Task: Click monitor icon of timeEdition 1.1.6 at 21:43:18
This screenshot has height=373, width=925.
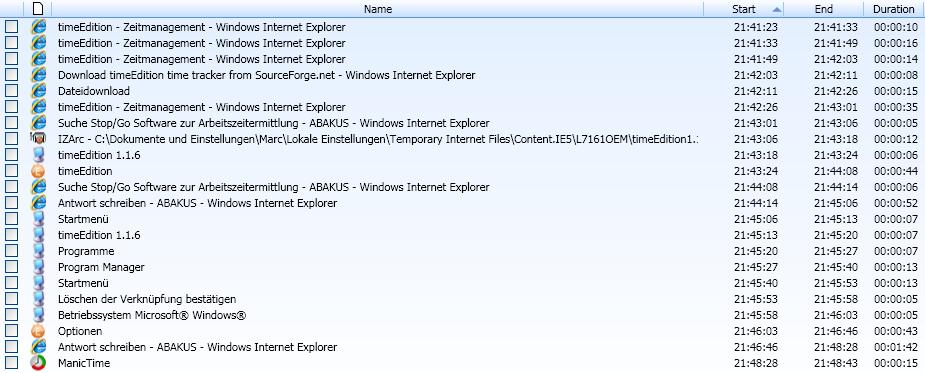Action: (38, 154)
